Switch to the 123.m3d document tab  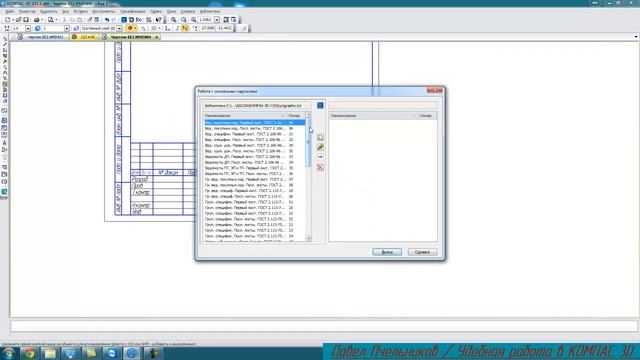[84, 37]
